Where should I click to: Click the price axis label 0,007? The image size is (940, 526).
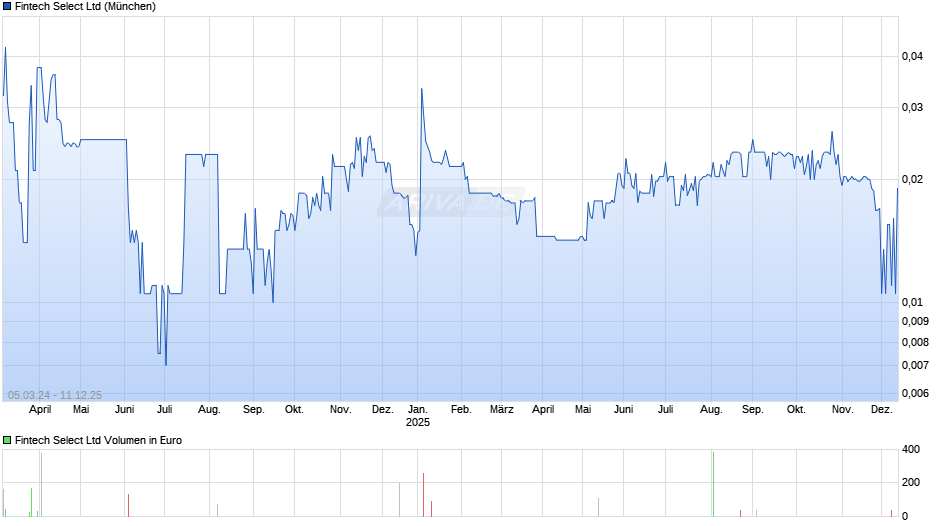(x=915, y=365)
